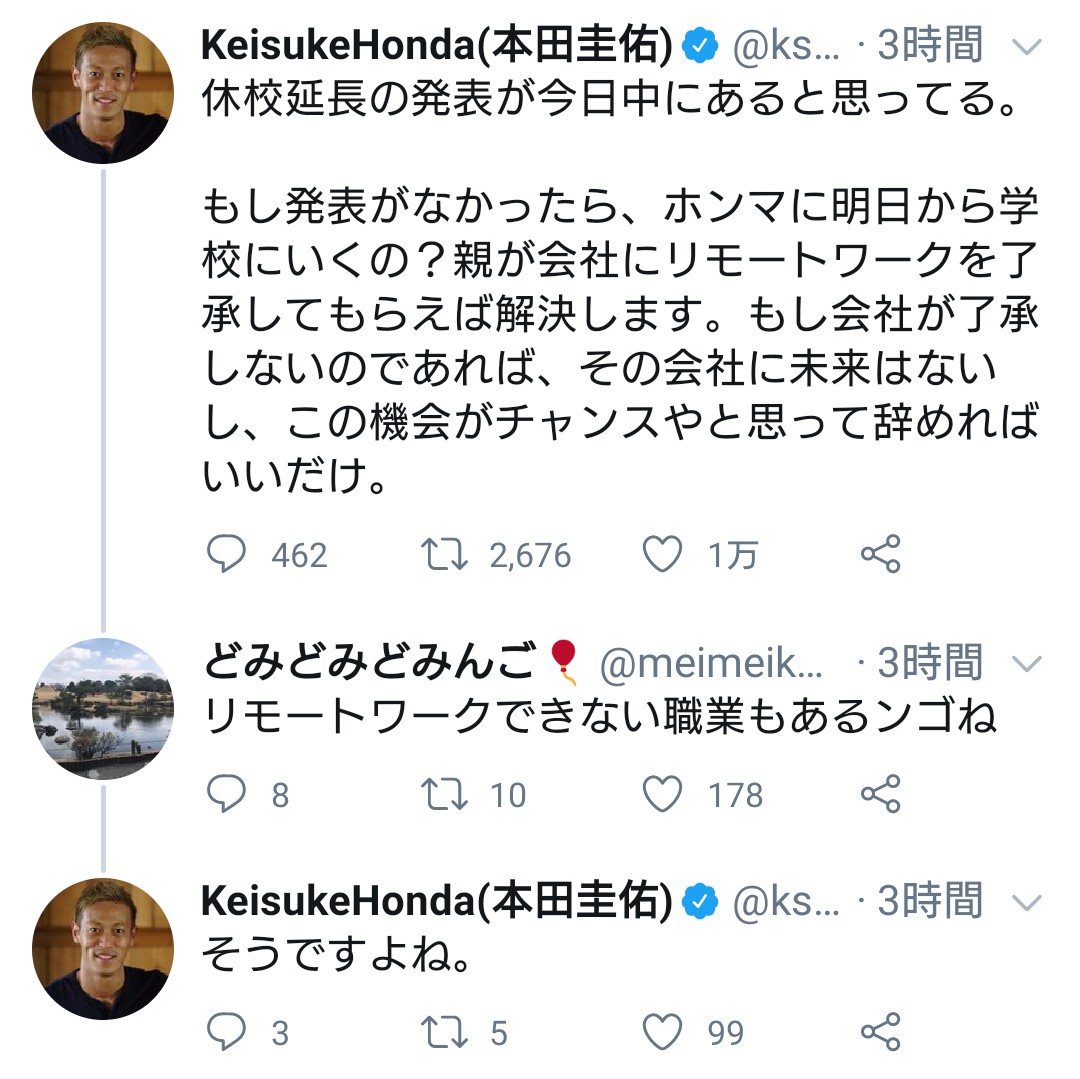Tap Keisuke Honda's avatar on the top tweet
The height and width of the screenshot is (1079, 1080).
103,93
